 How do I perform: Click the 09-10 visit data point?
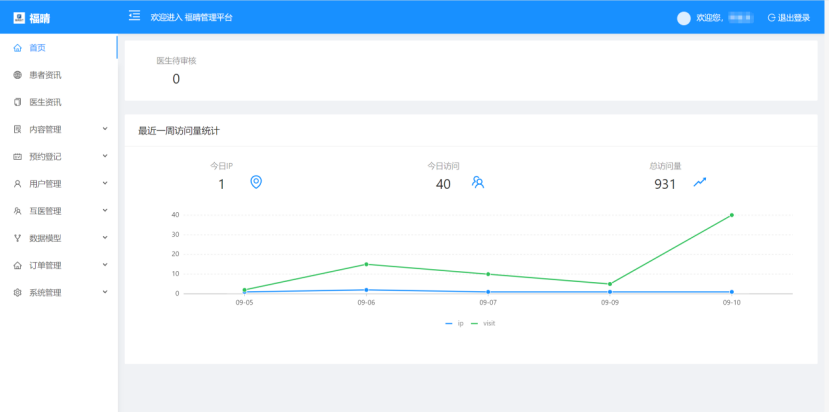pos(731,215)
